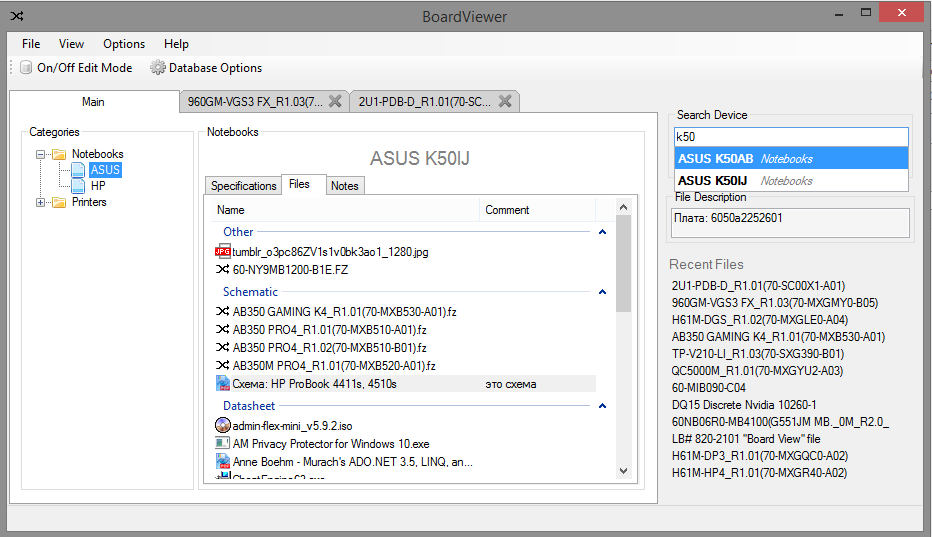Click the Search Device input field
This screenshot has height=537, width=932.
click(790, 137)
